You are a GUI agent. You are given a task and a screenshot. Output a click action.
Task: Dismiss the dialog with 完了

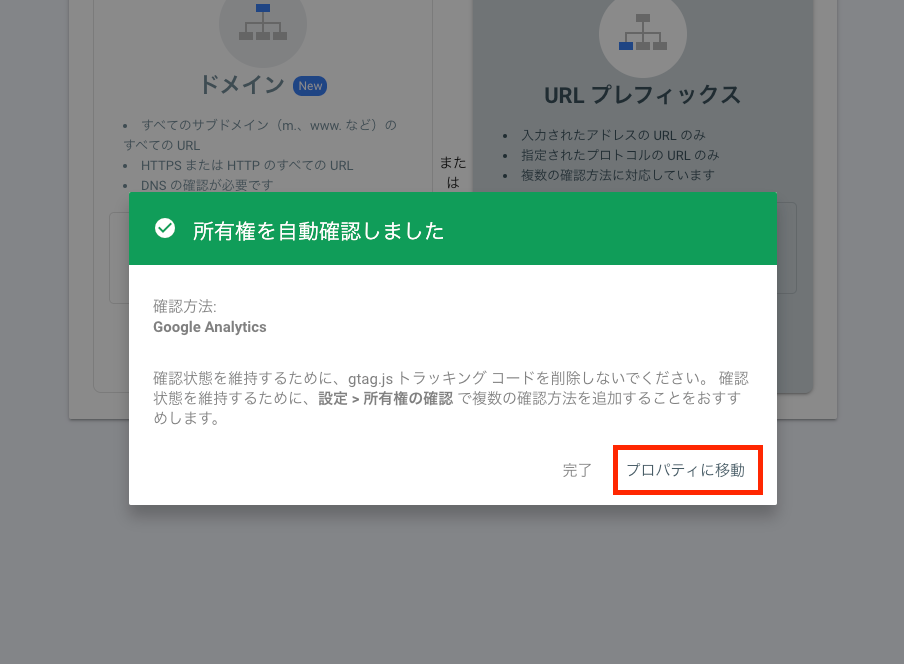577,470
